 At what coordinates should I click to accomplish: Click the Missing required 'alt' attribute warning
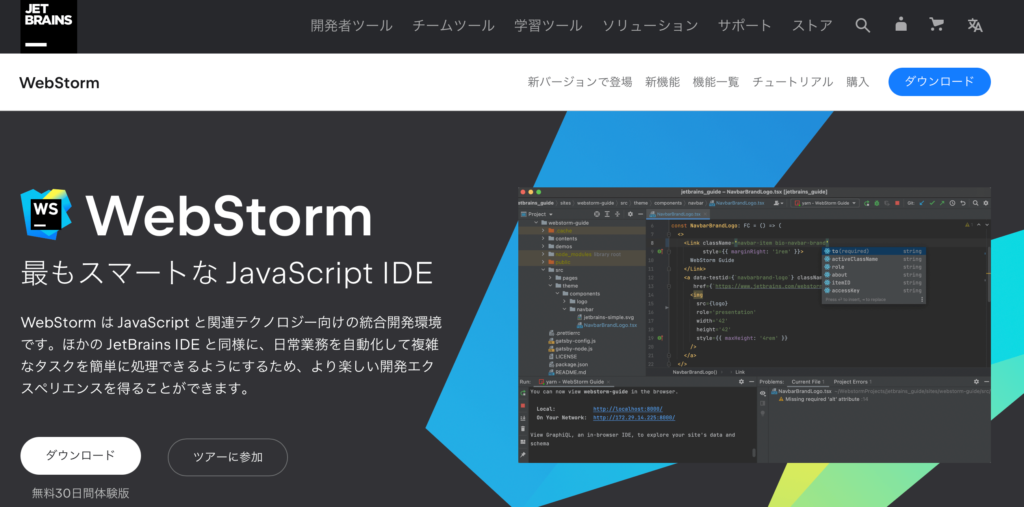coord(823,399)
